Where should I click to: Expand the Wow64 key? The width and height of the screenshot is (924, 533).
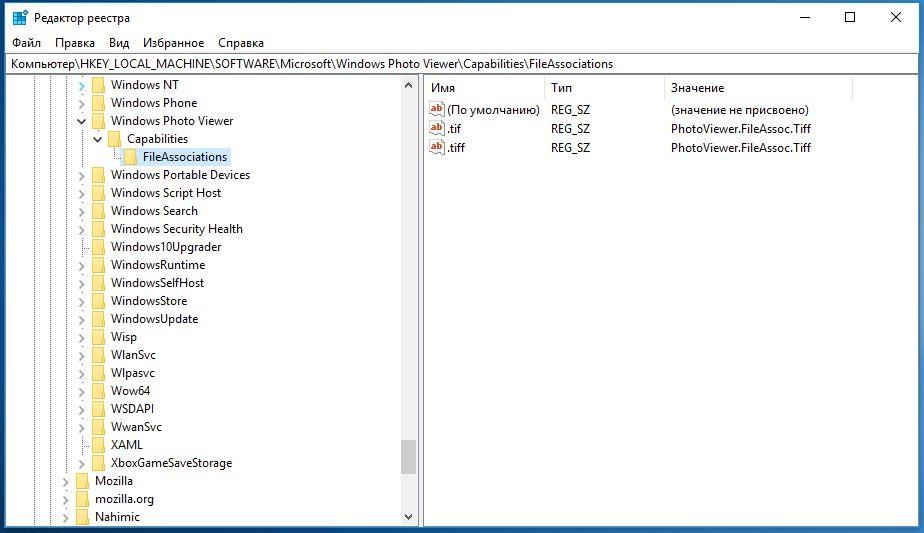[x=81, y=391]
